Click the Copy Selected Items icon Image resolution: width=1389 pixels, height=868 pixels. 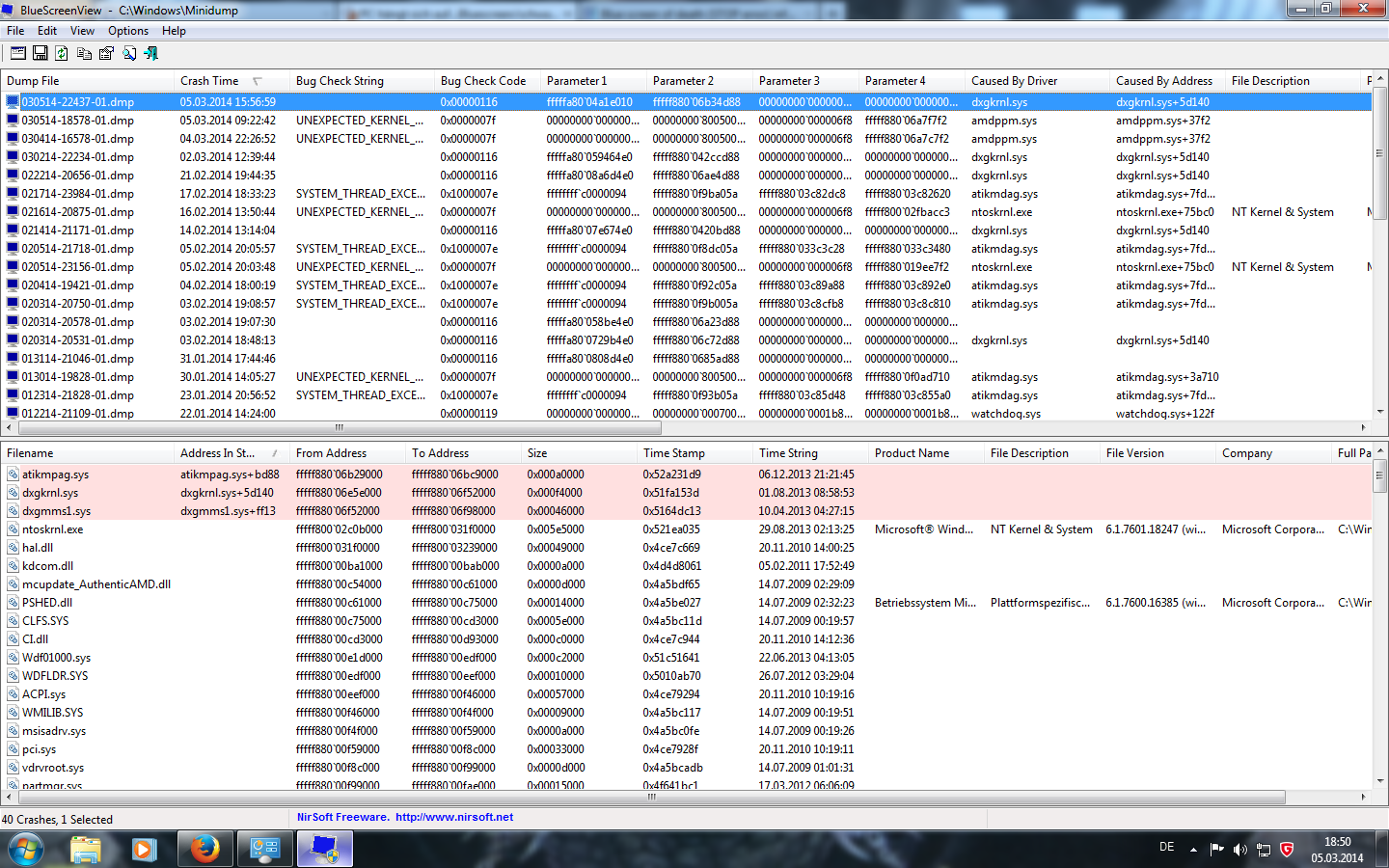(84, 53)
